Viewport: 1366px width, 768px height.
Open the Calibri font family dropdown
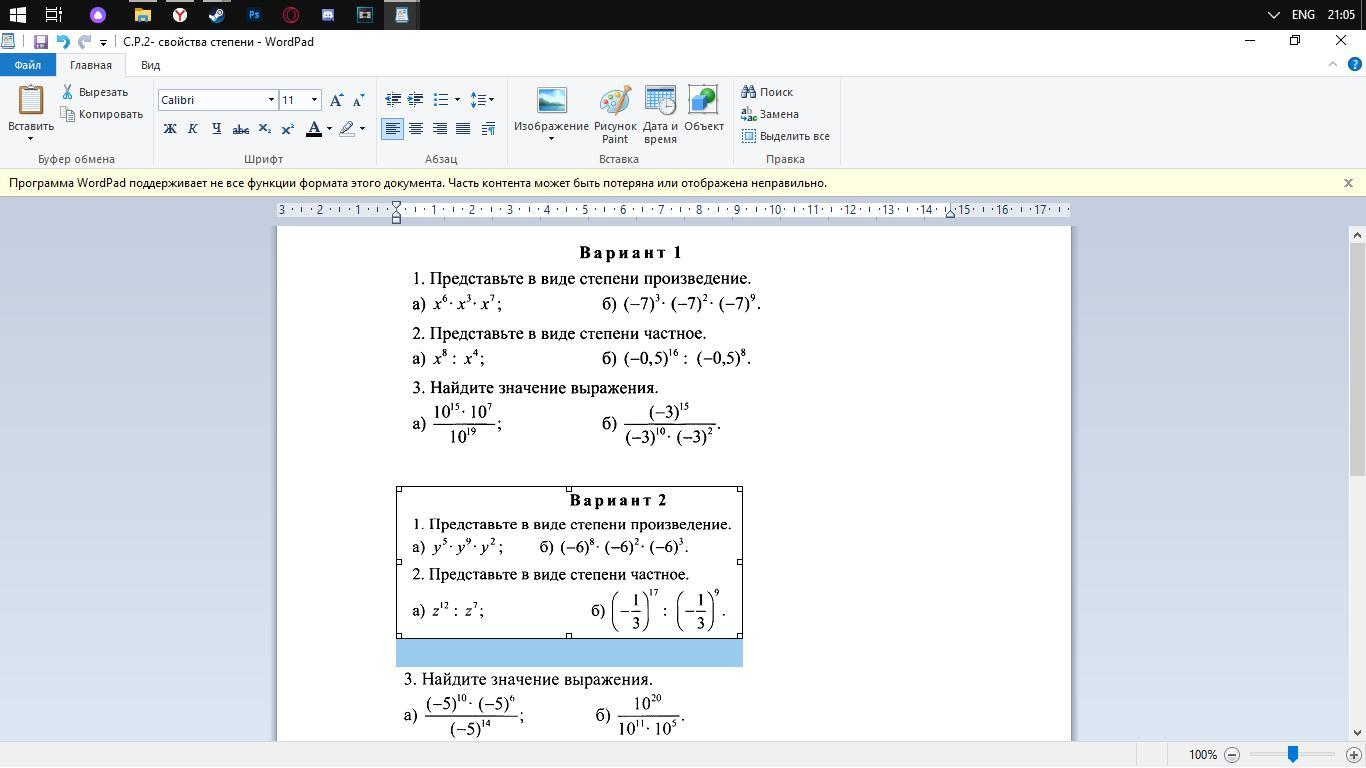point(271,100)
